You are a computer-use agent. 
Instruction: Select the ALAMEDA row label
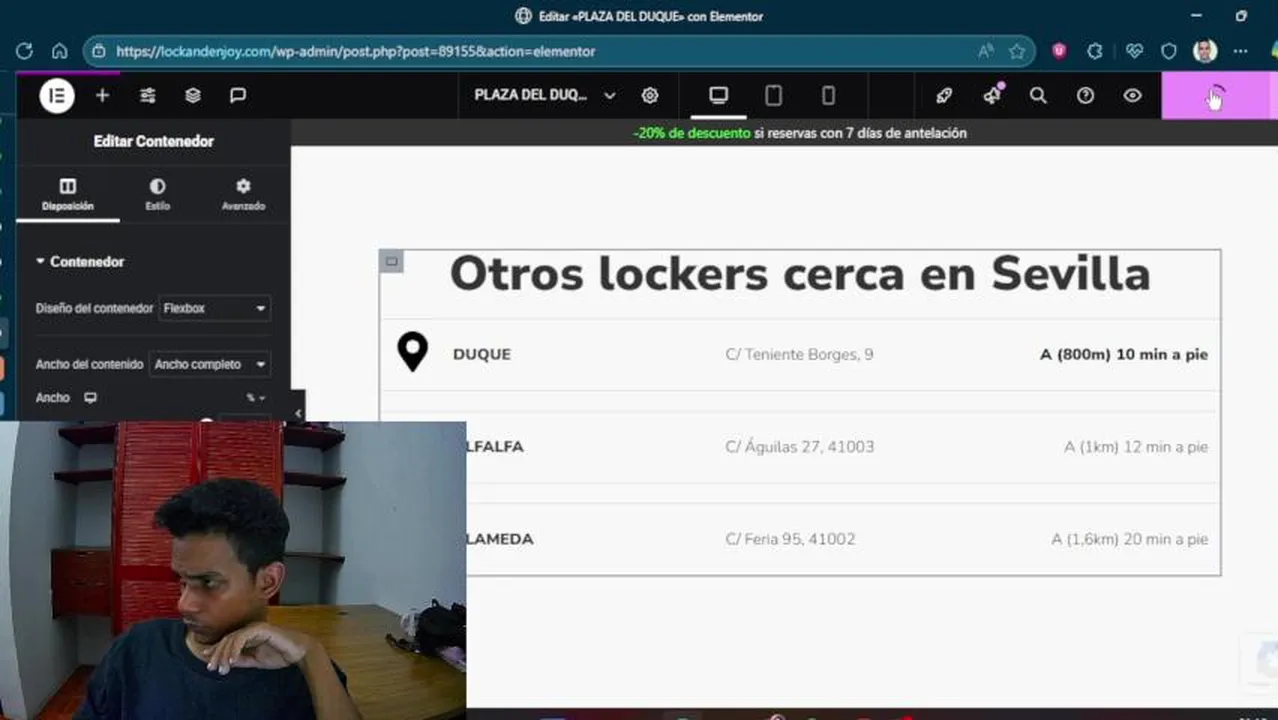[500, 539]
